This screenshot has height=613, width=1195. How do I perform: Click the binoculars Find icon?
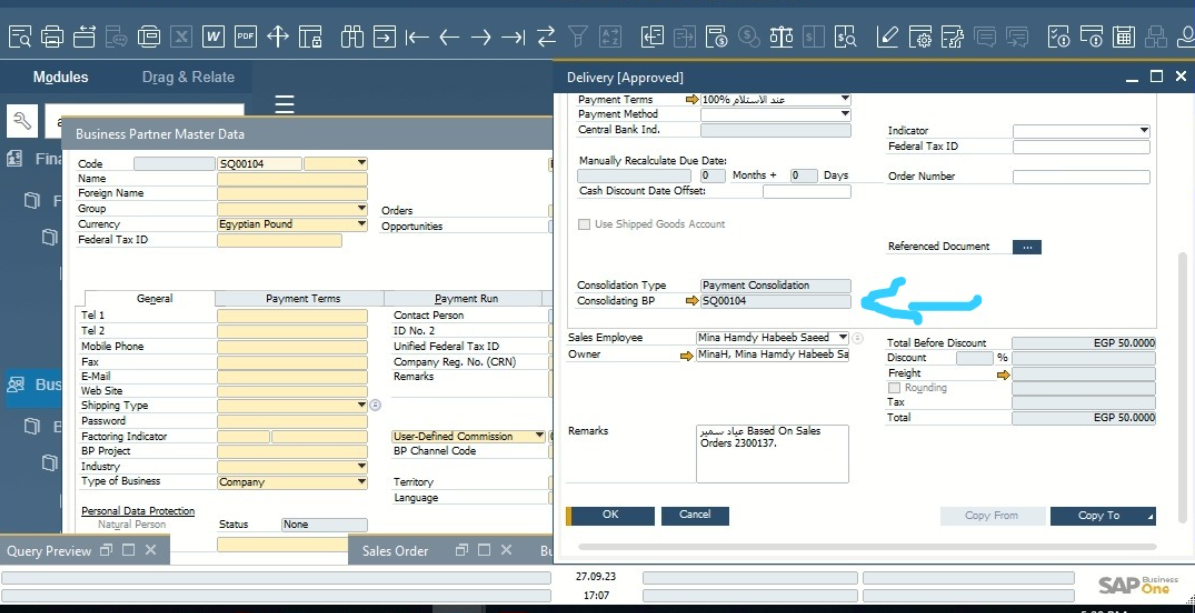click(351, 37)
